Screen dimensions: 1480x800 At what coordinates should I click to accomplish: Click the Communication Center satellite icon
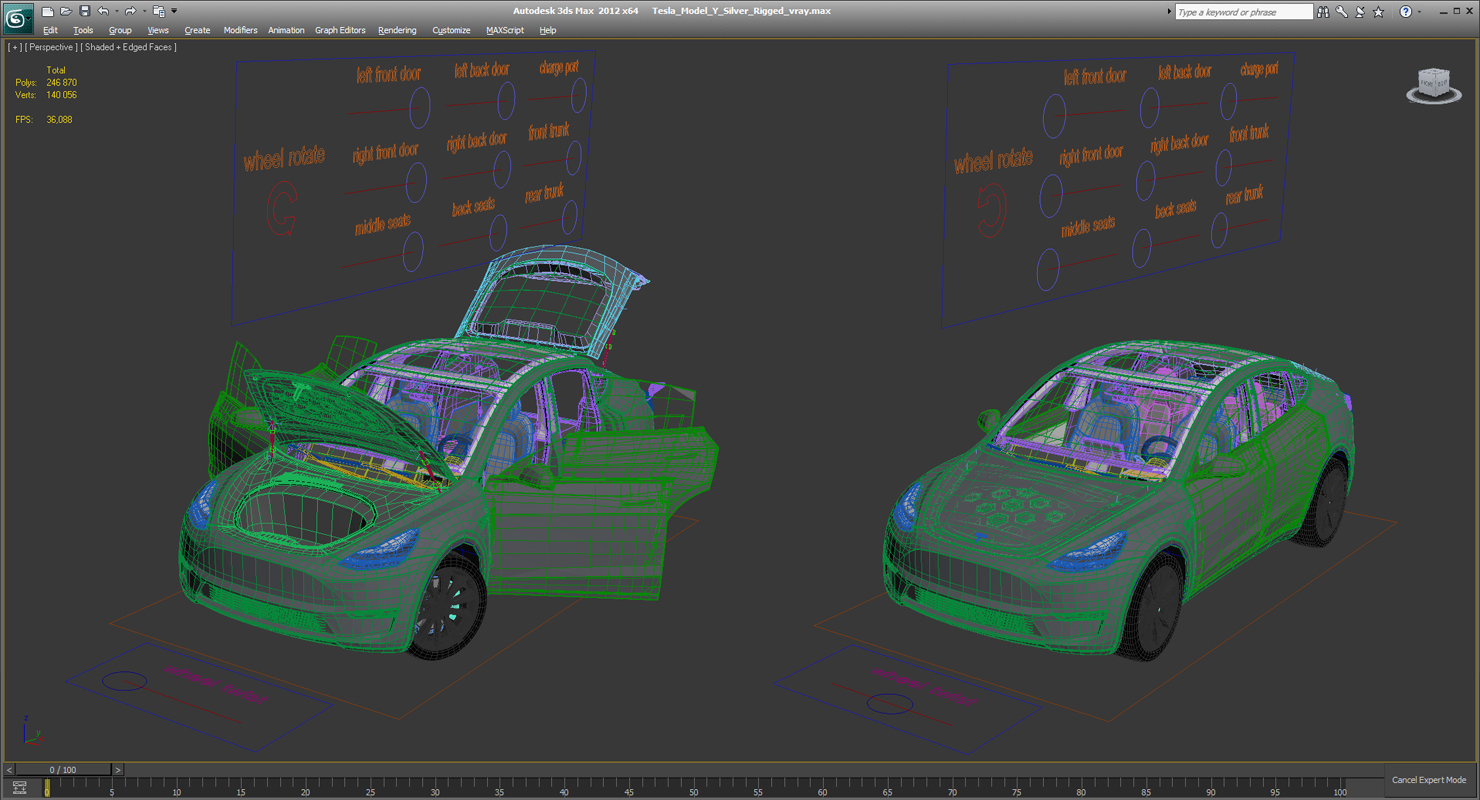1360,12
